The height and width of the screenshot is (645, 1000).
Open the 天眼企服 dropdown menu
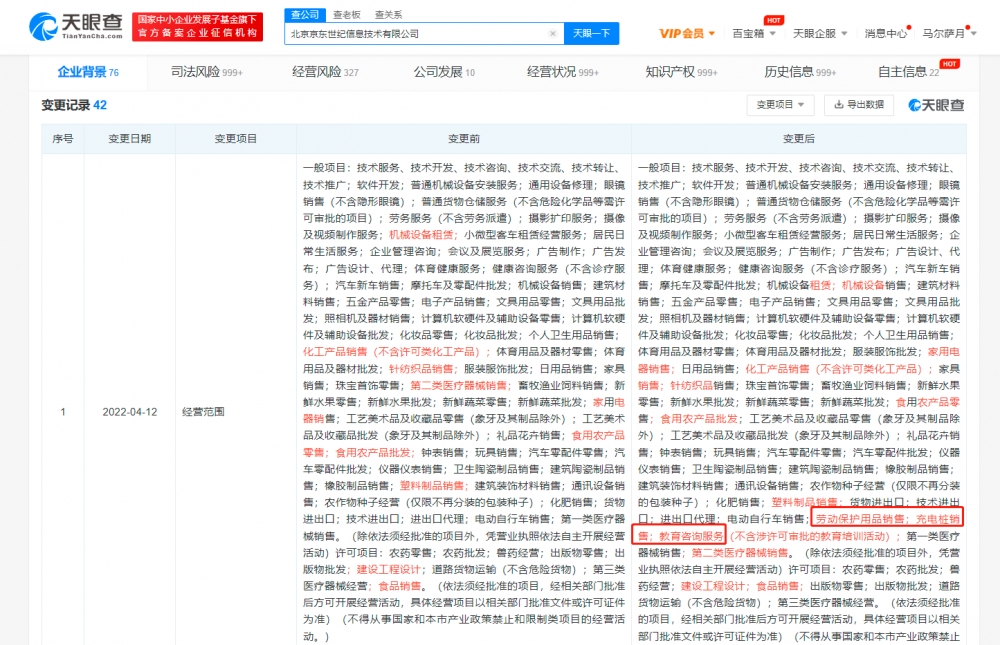(x=820, y=33)
